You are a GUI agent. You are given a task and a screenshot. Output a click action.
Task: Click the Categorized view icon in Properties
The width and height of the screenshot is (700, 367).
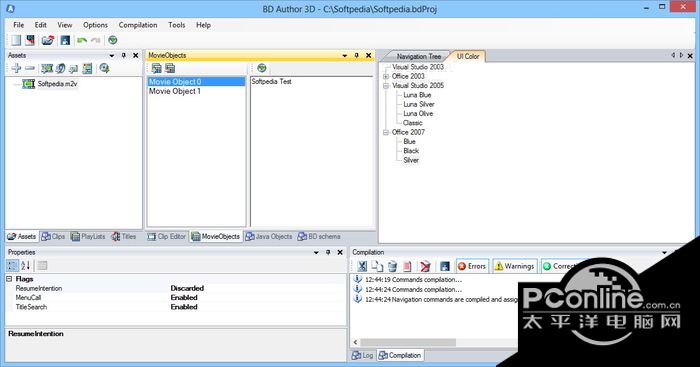point(12,266)
